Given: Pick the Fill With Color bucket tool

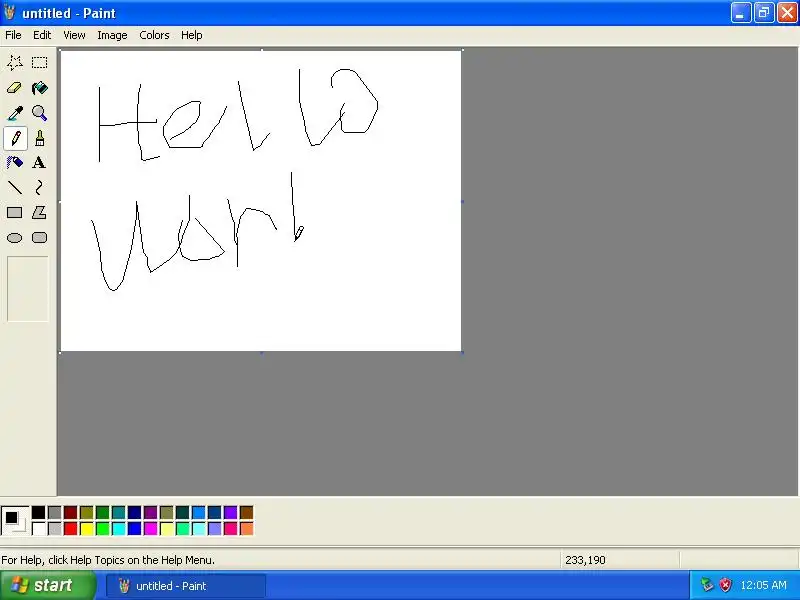Looking at the screenshot, I should [39, 88].
